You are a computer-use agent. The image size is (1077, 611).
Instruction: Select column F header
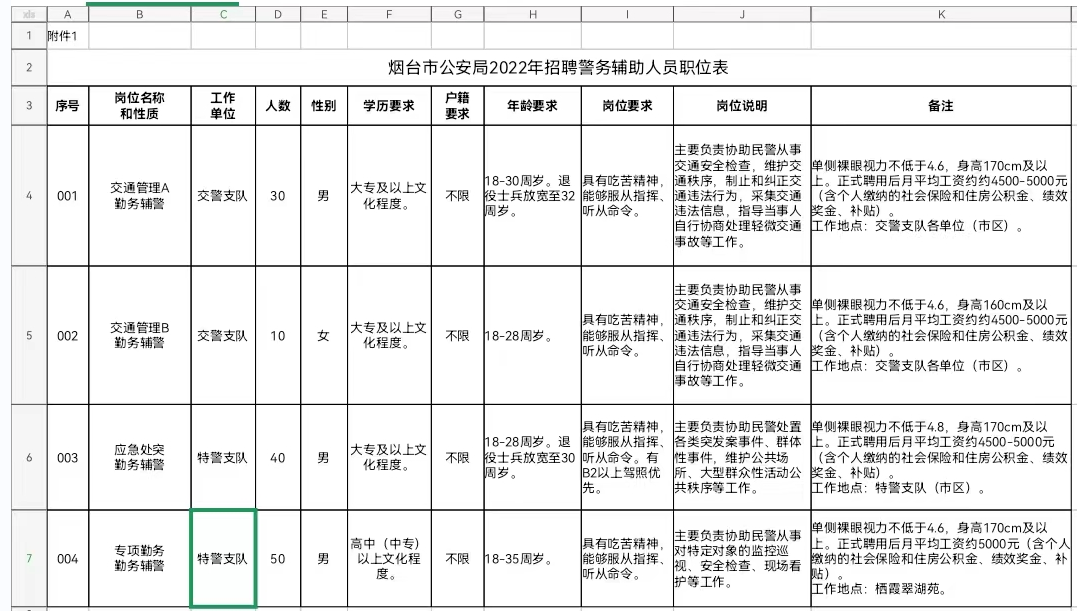tap(389, 14)
